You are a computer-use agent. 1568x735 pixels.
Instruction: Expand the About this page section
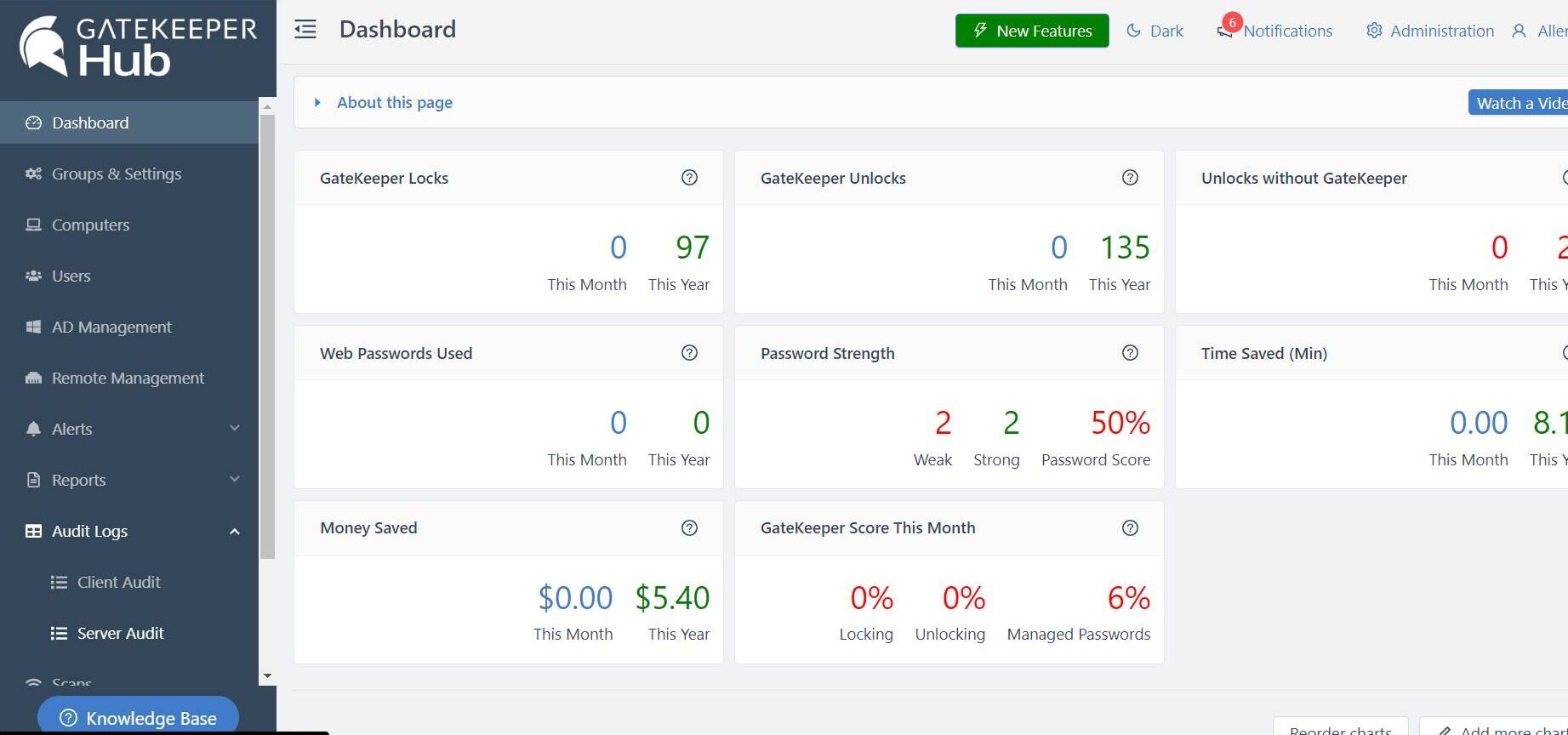(x=317, y=103)
